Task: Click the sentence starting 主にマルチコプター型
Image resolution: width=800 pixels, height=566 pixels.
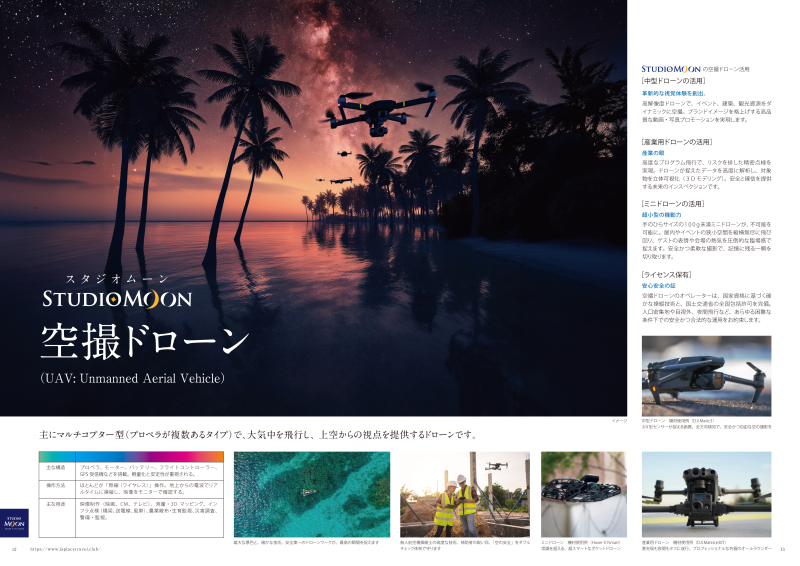Action: click(259, 435)
